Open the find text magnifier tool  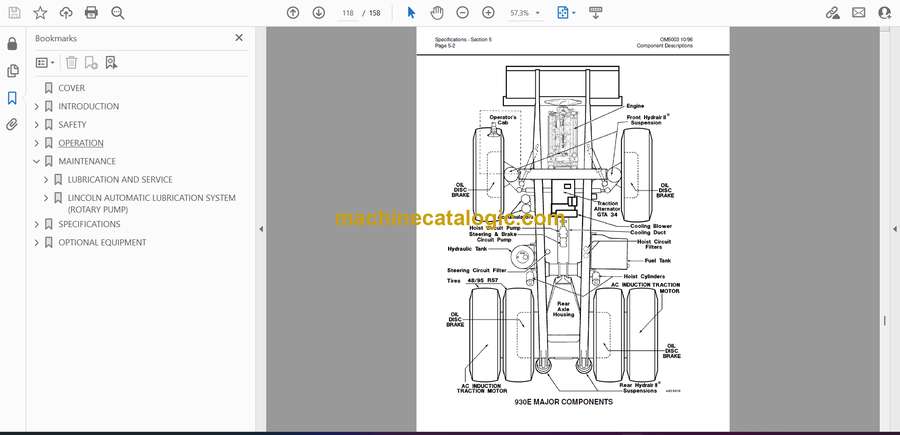[118, 13]
